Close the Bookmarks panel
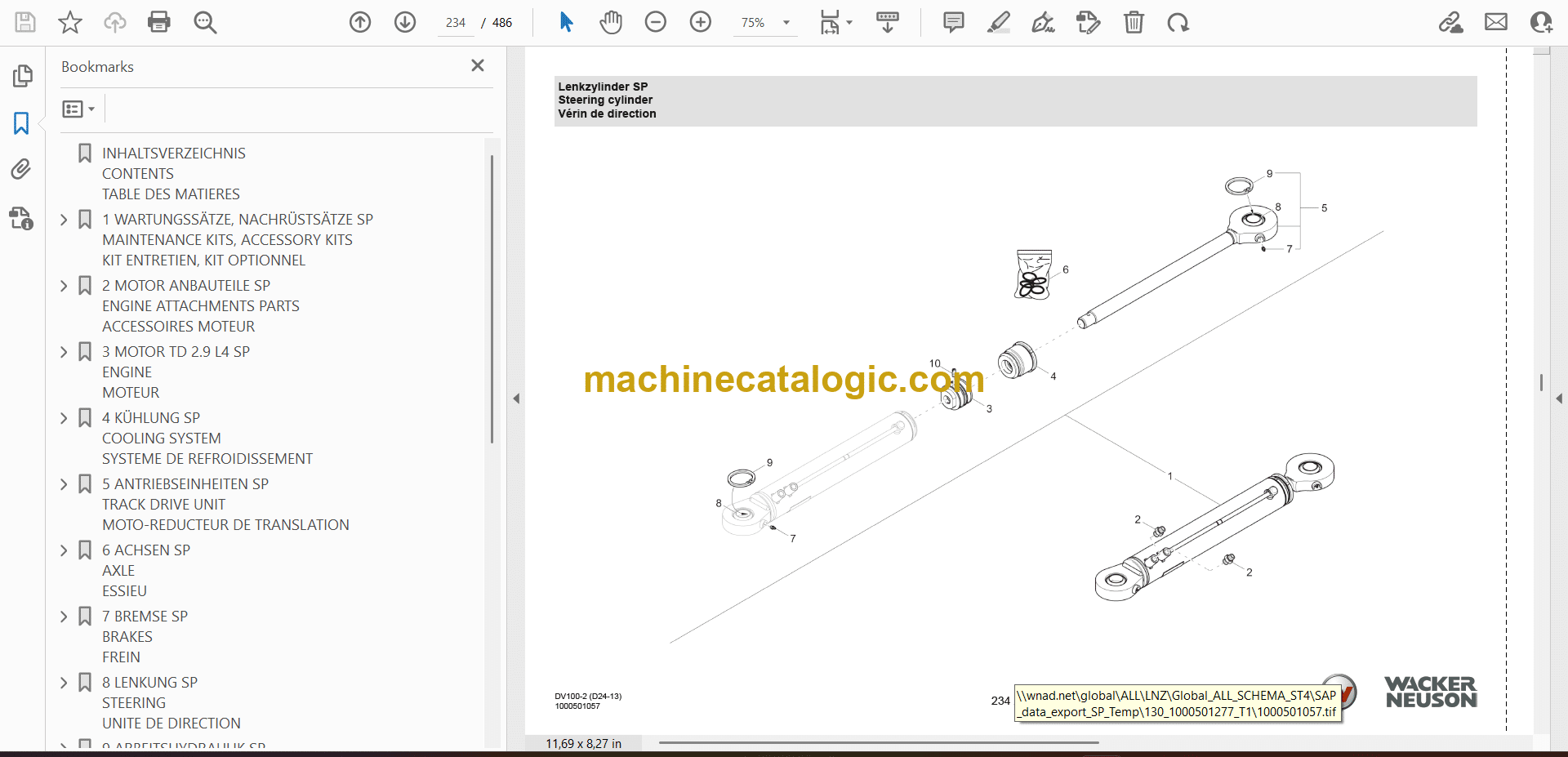Image resolution: width=1568 pixels, height=757 pixels. point(478,65)
